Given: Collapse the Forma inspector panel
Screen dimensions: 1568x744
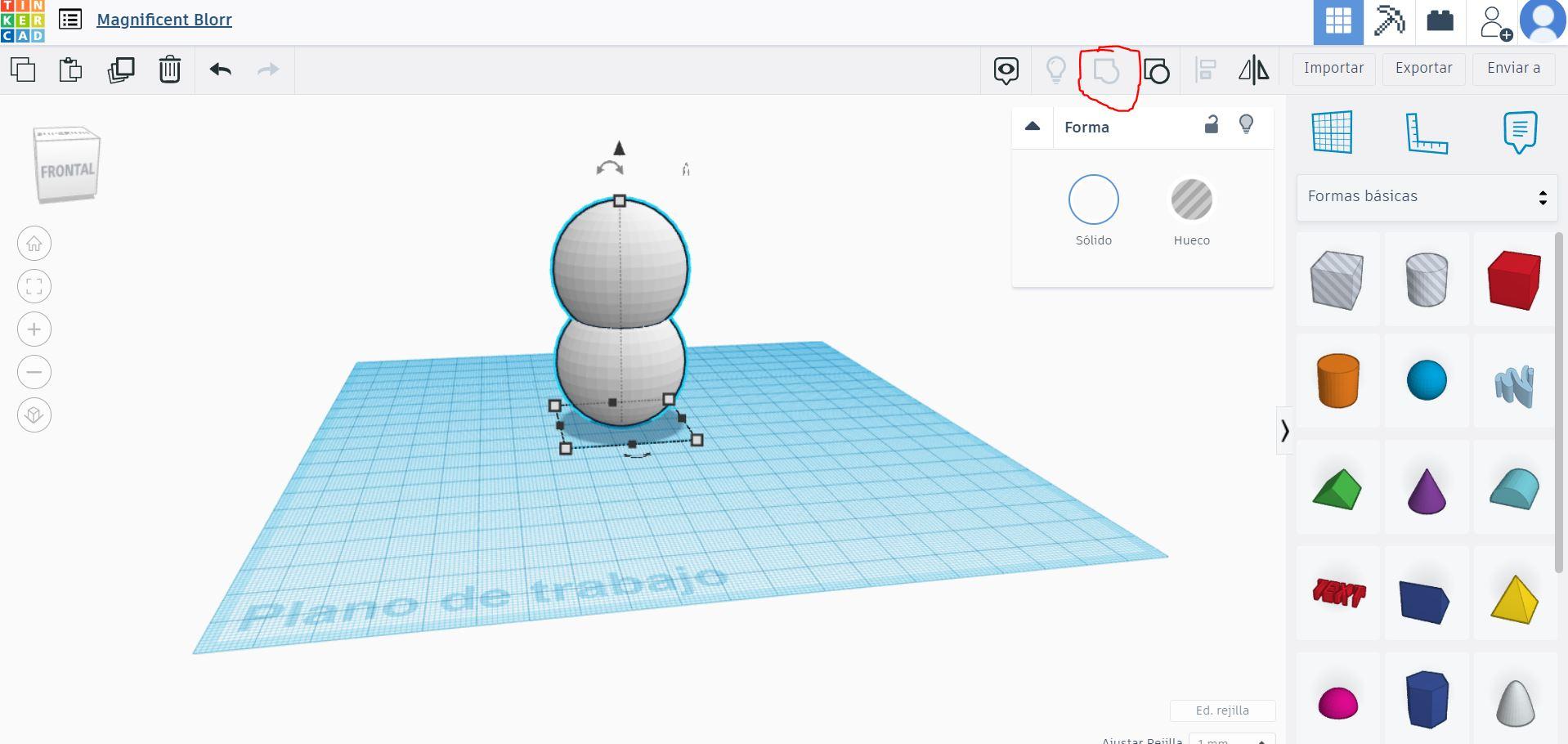Looking at the screenshot, I should click(x=1033, y=126).
